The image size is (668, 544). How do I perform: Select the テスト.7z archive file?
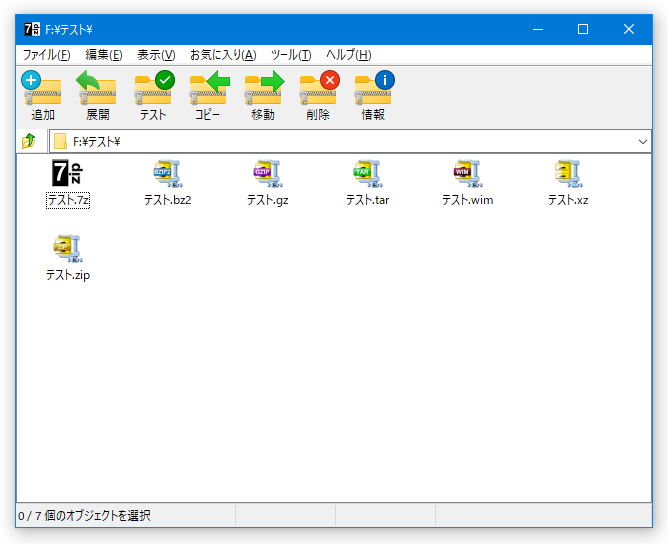pos(68,183)
